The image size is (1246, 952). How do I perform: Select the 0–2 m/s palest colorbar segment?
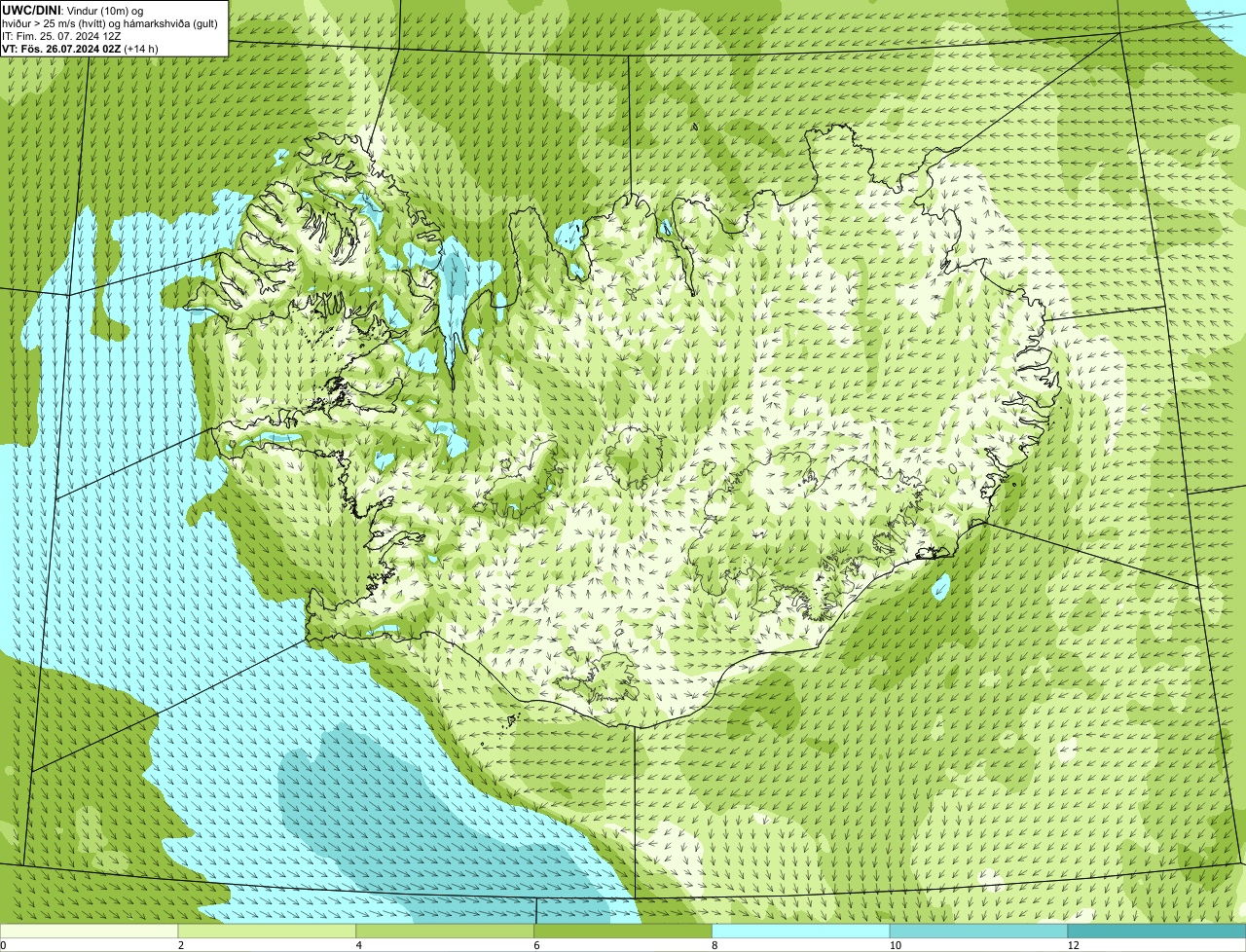90,931
